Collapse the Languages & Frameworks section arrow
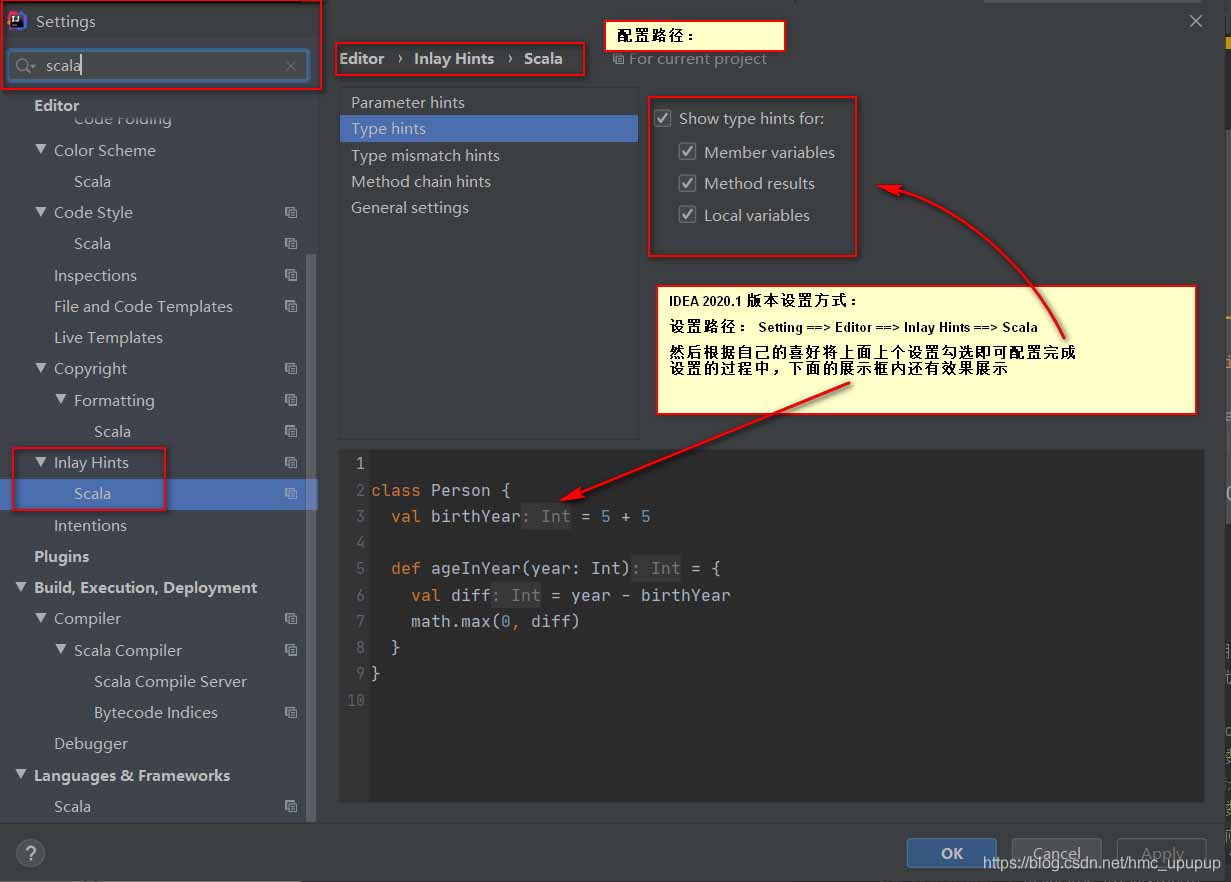The height and width of the screenshot is (882, 1231). (x=21, y=775)
